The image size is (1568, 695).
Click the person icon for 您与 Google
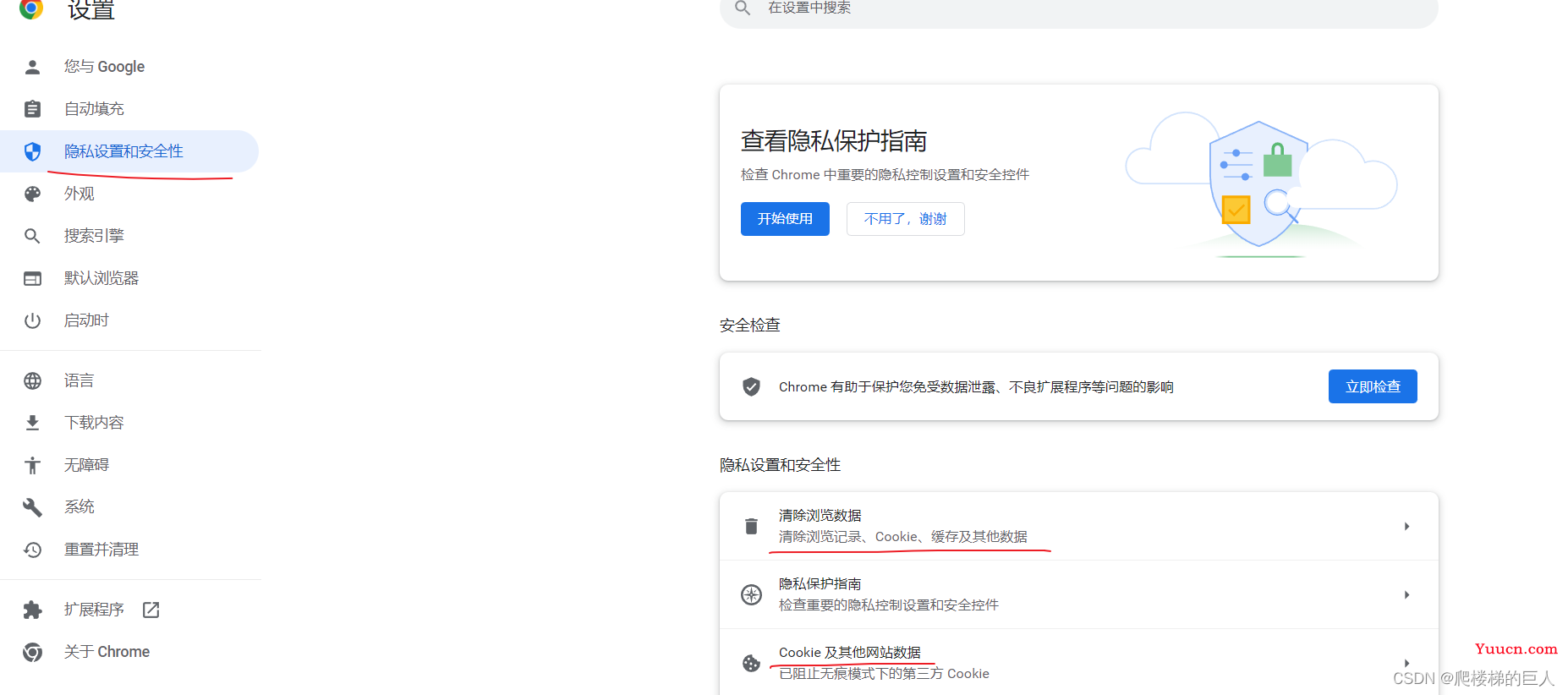coord(32,67)
